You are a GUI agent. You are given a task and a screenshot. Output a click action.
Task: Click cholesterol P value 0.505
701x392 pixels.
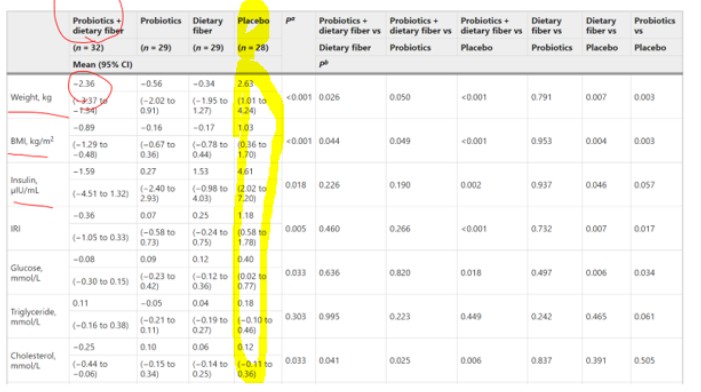(644, 360)
